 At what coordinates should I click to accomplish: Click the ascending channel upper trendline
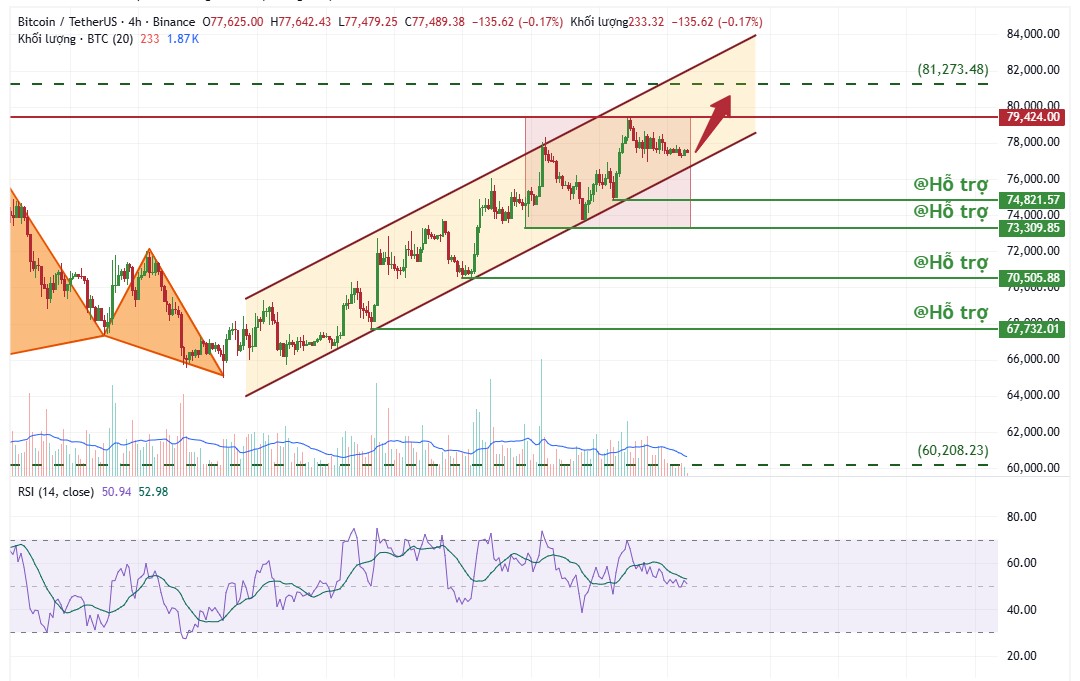[x=501, y=167]
